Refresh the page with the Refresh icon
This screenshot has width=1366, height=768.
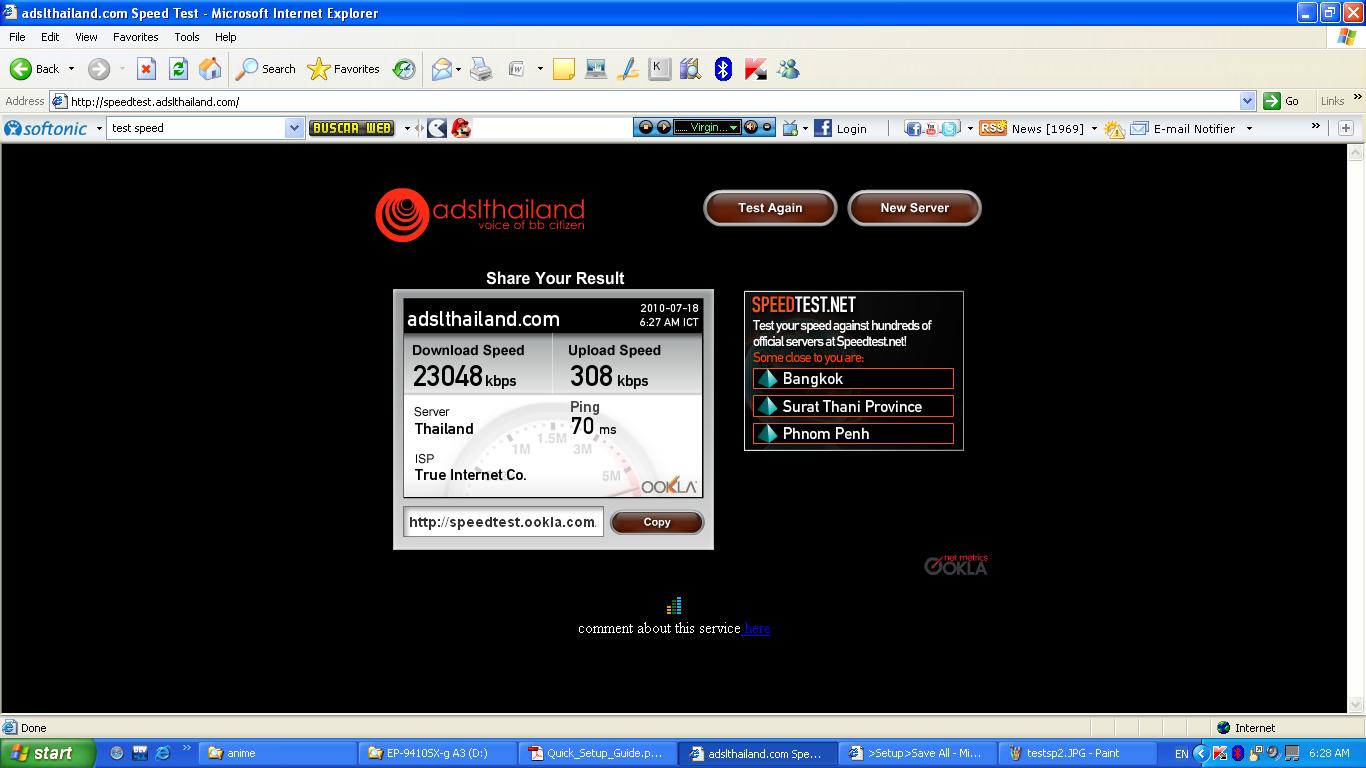pyautogui.click(x=178, y=69)
